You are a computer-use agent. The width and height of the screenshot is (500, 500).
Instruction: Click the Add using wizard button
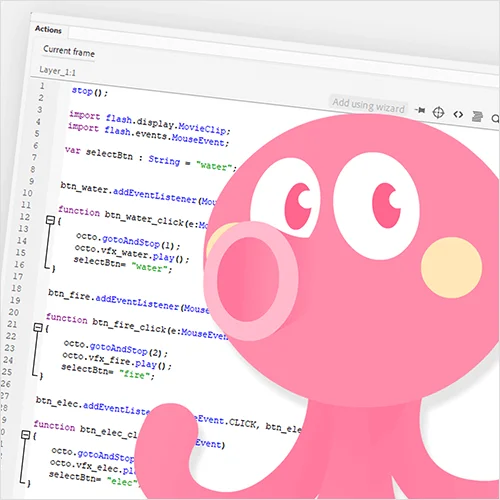[368, 105]
